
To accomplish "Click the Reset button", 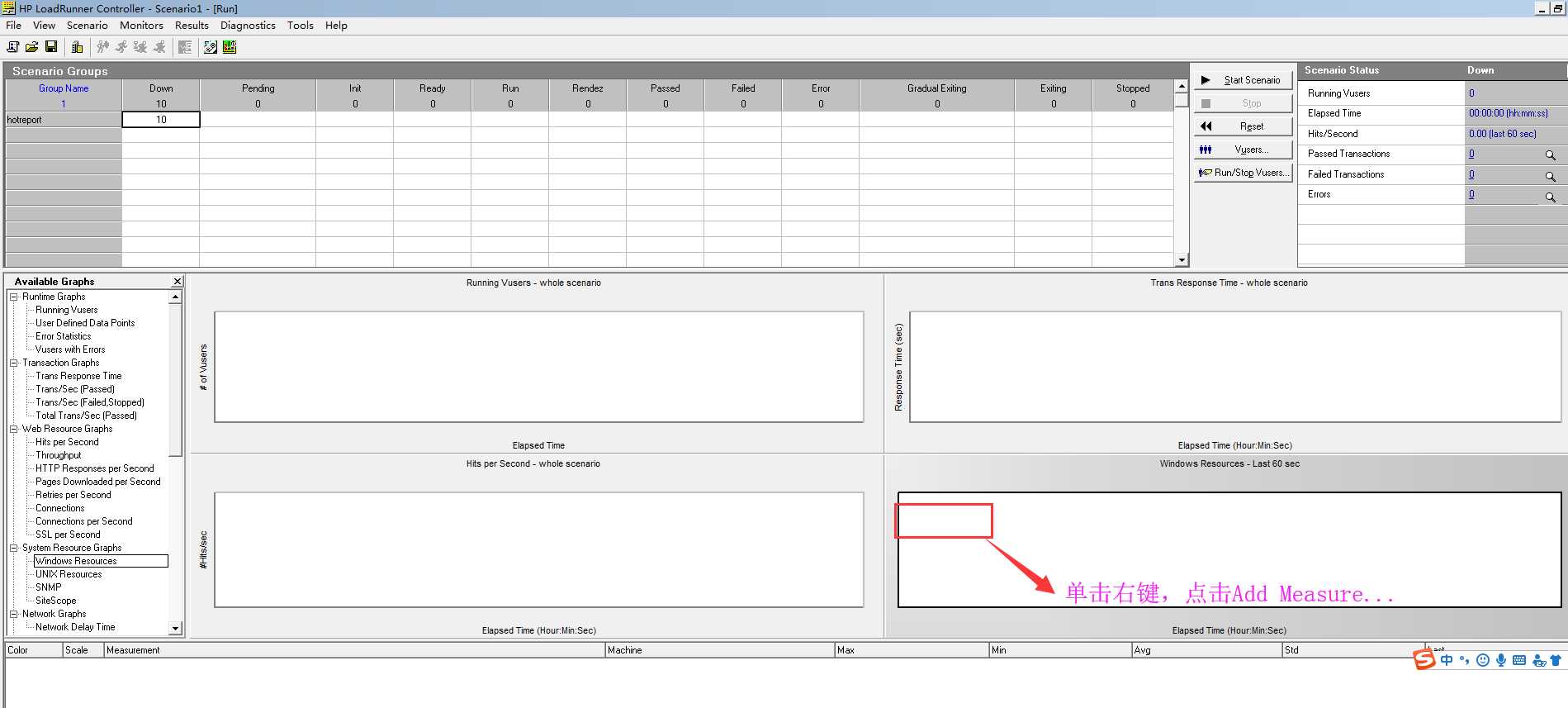I will coord(1243,126).
